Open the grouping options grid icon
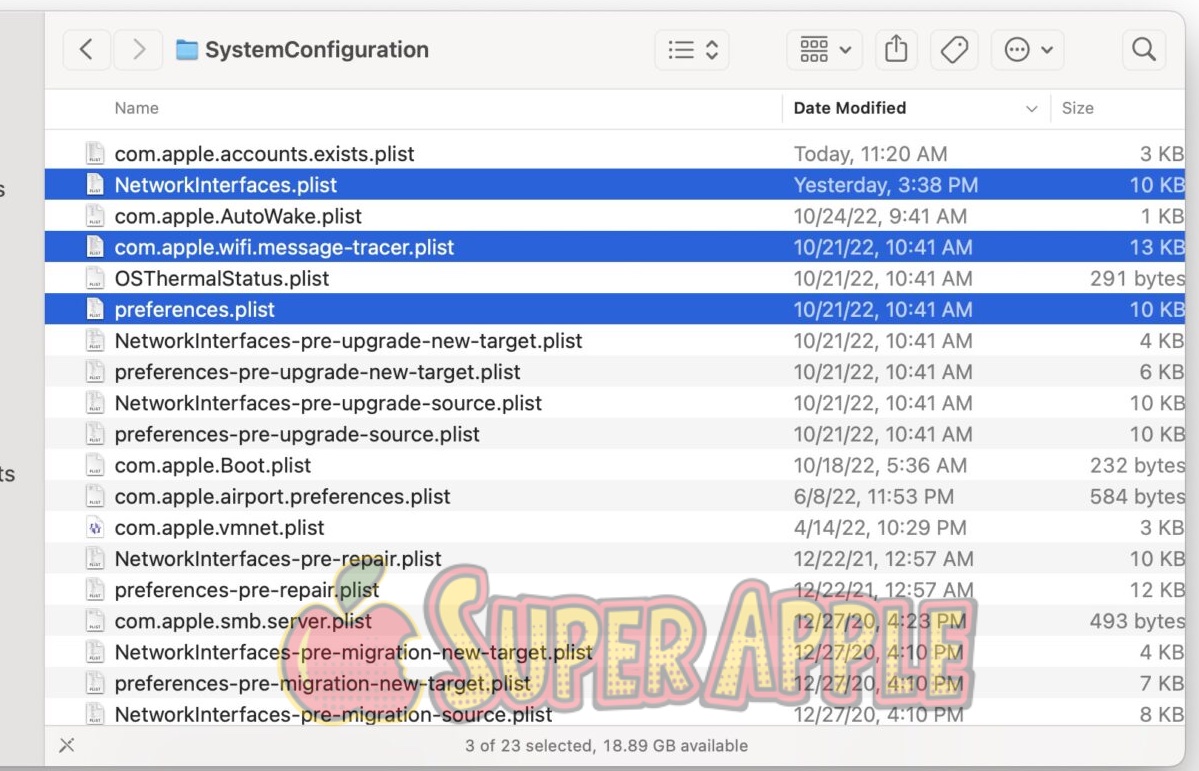Screen dimensions: 1199x771 pos(817,49)
